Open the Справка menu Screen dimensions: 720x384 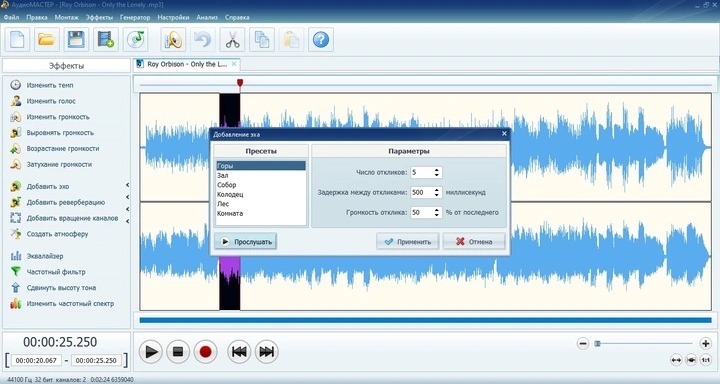pyautogui.click(x=237, y=17)
